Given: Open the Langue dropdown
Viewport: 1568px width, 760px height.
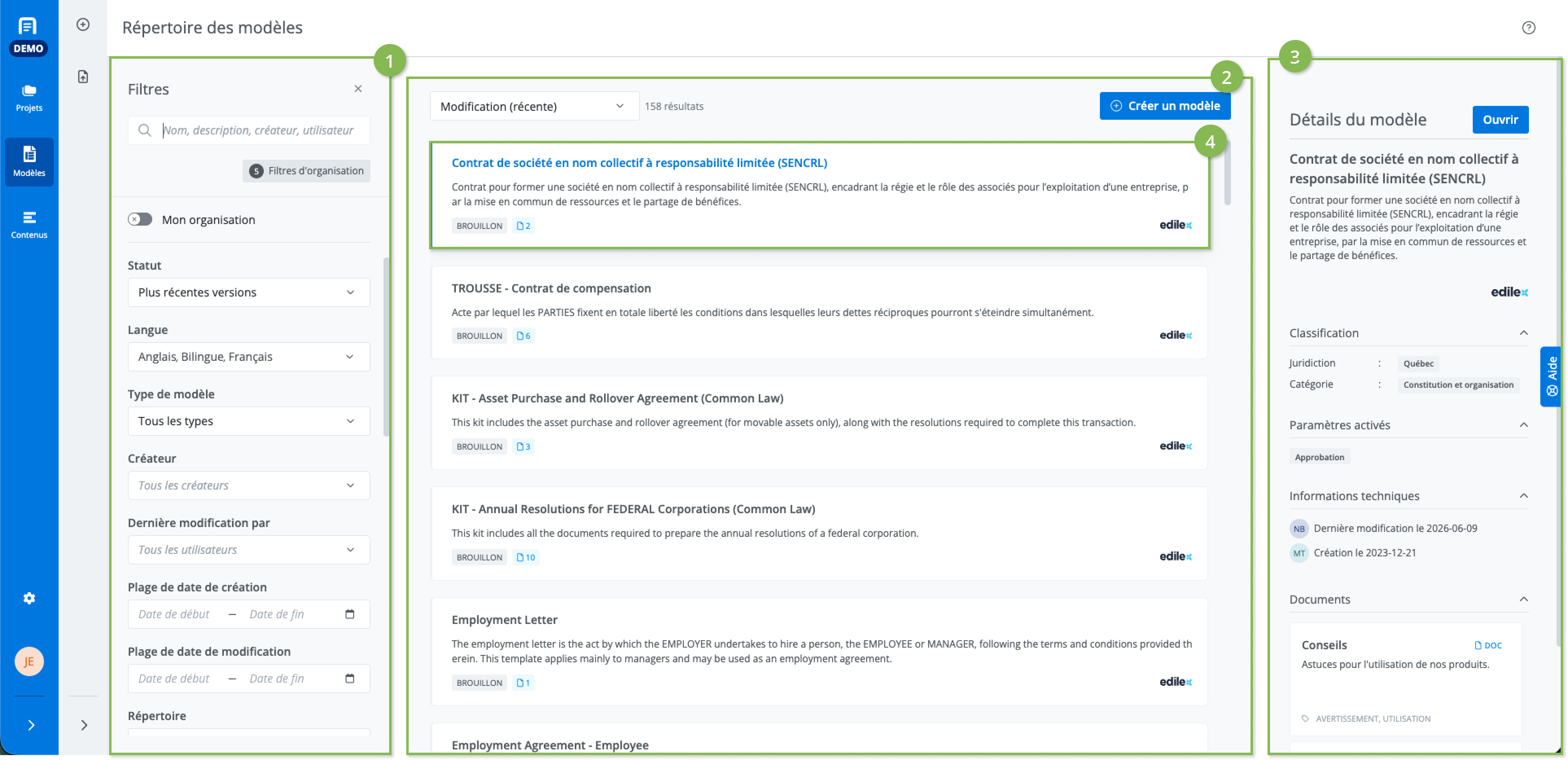Looking at the screenshot, I should (248, 356).
